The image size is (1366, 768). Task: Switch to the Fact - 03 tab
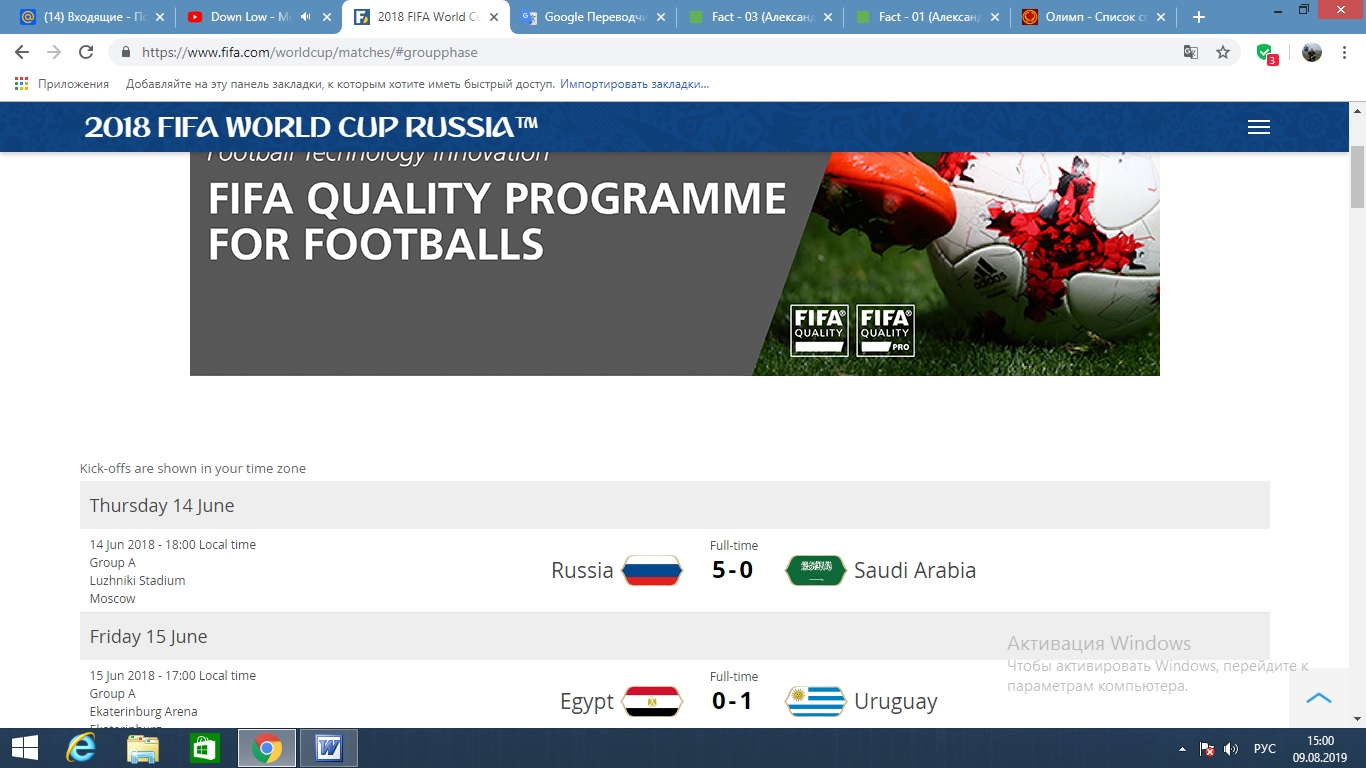click(762, 17)
